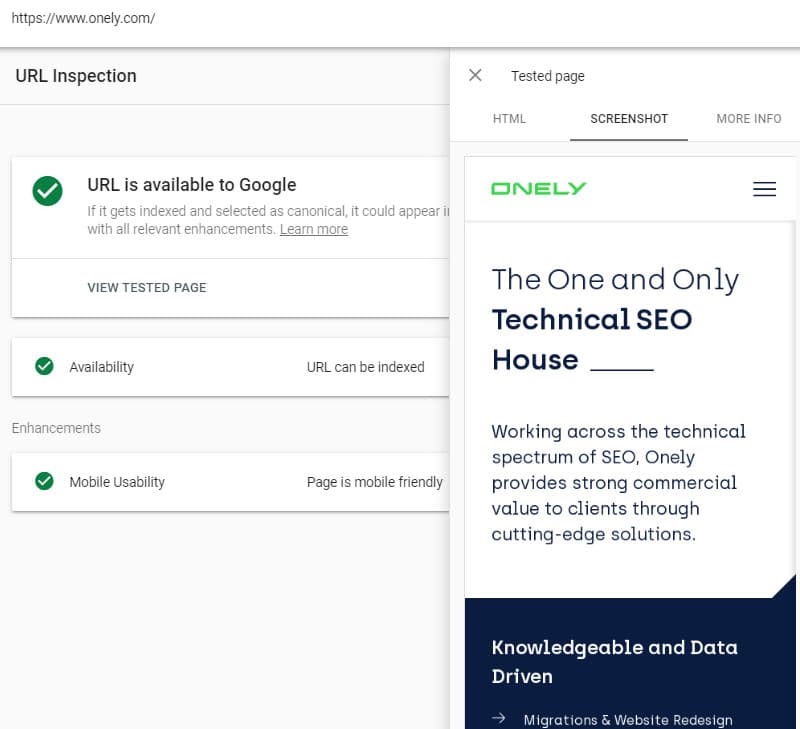Click the Onely logo
The image size is (800, 729).
pos(538,188)
